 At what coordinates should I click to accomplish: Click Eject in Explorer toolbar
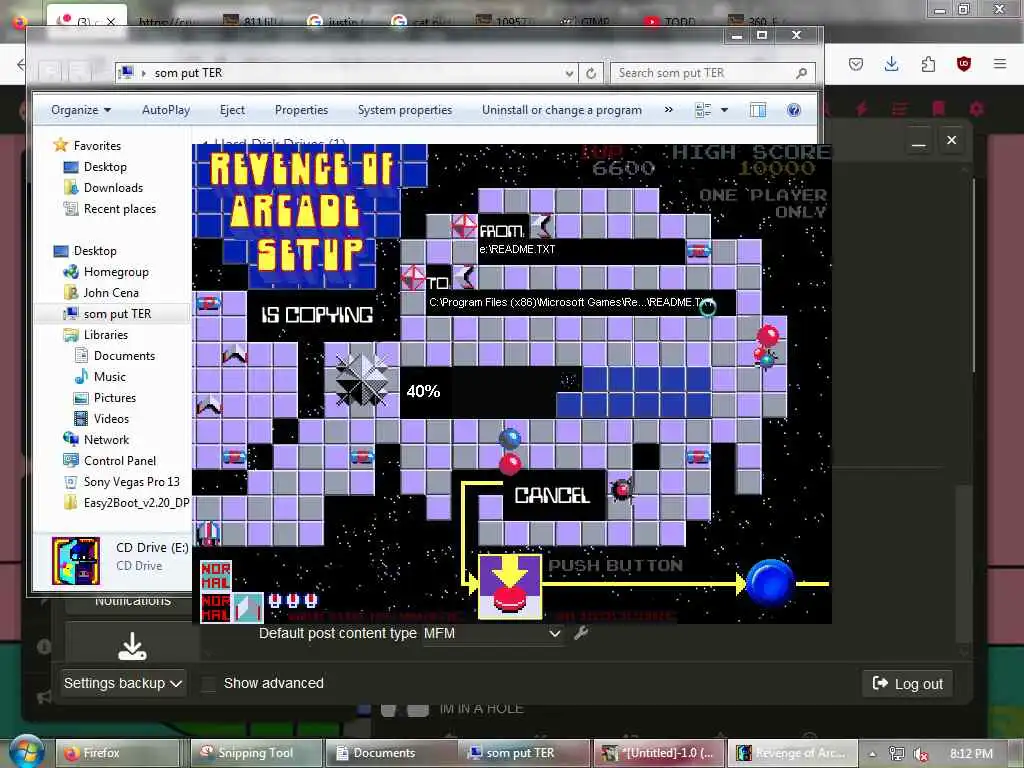[232, 110]
